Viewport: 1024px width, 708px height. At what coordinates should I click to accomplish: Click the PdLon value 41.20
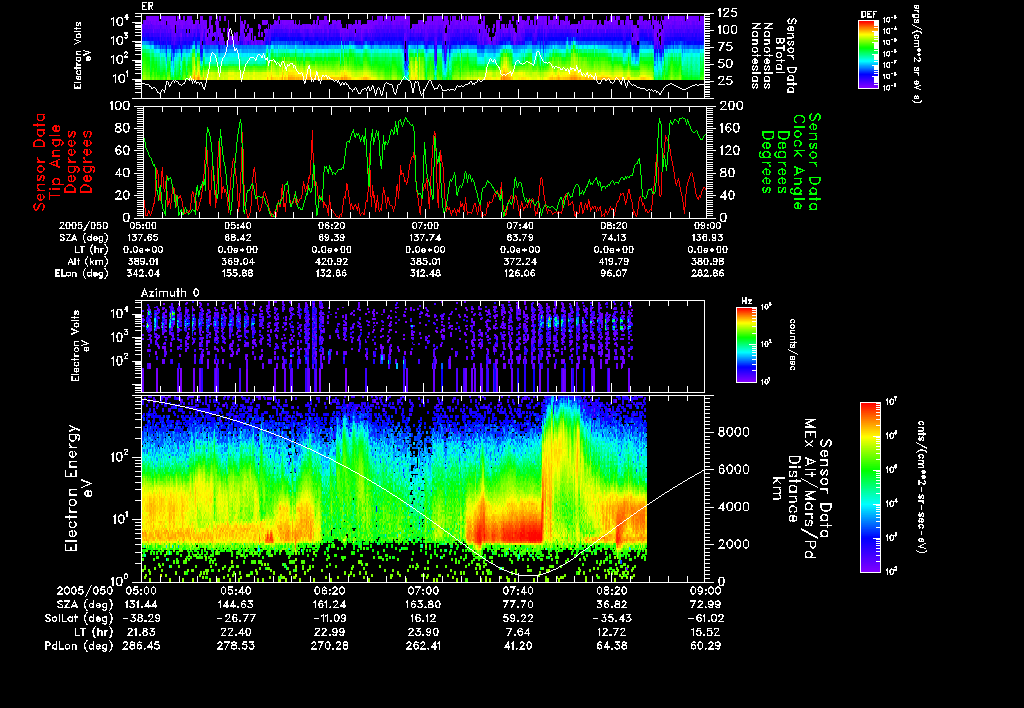click(x=518, y=646)
